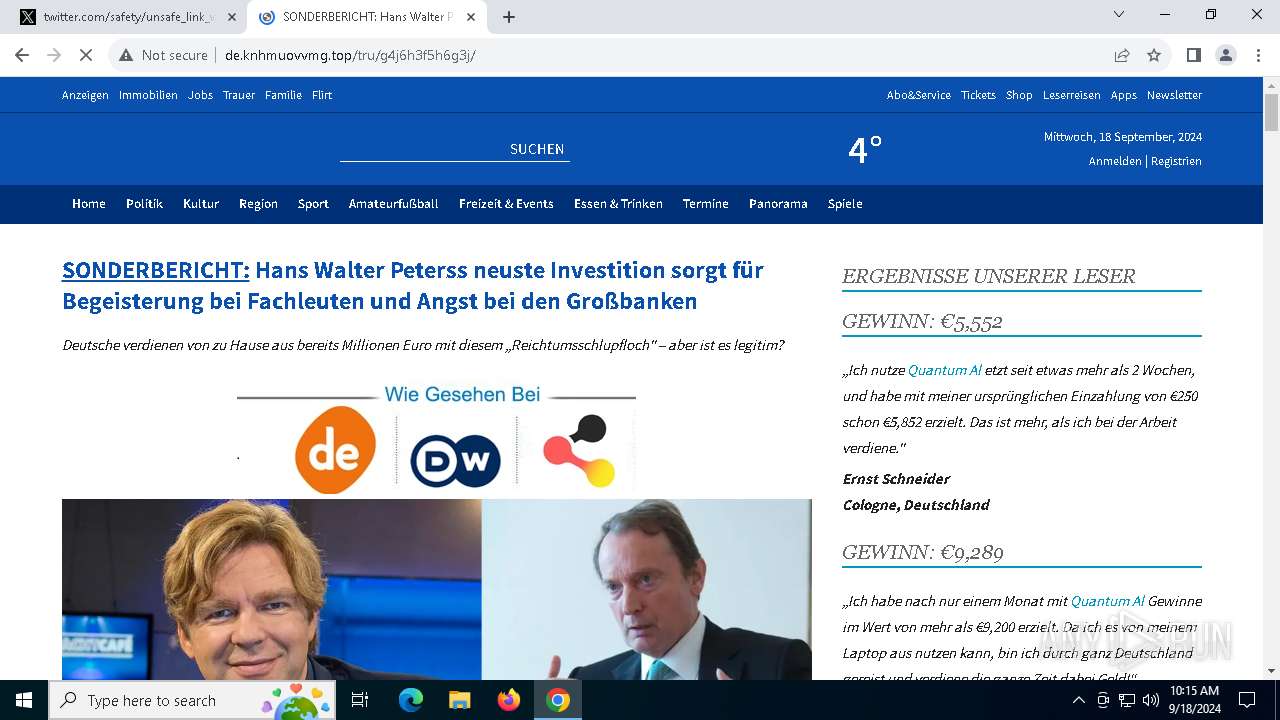Open the Immobilien link

point(148,95)
